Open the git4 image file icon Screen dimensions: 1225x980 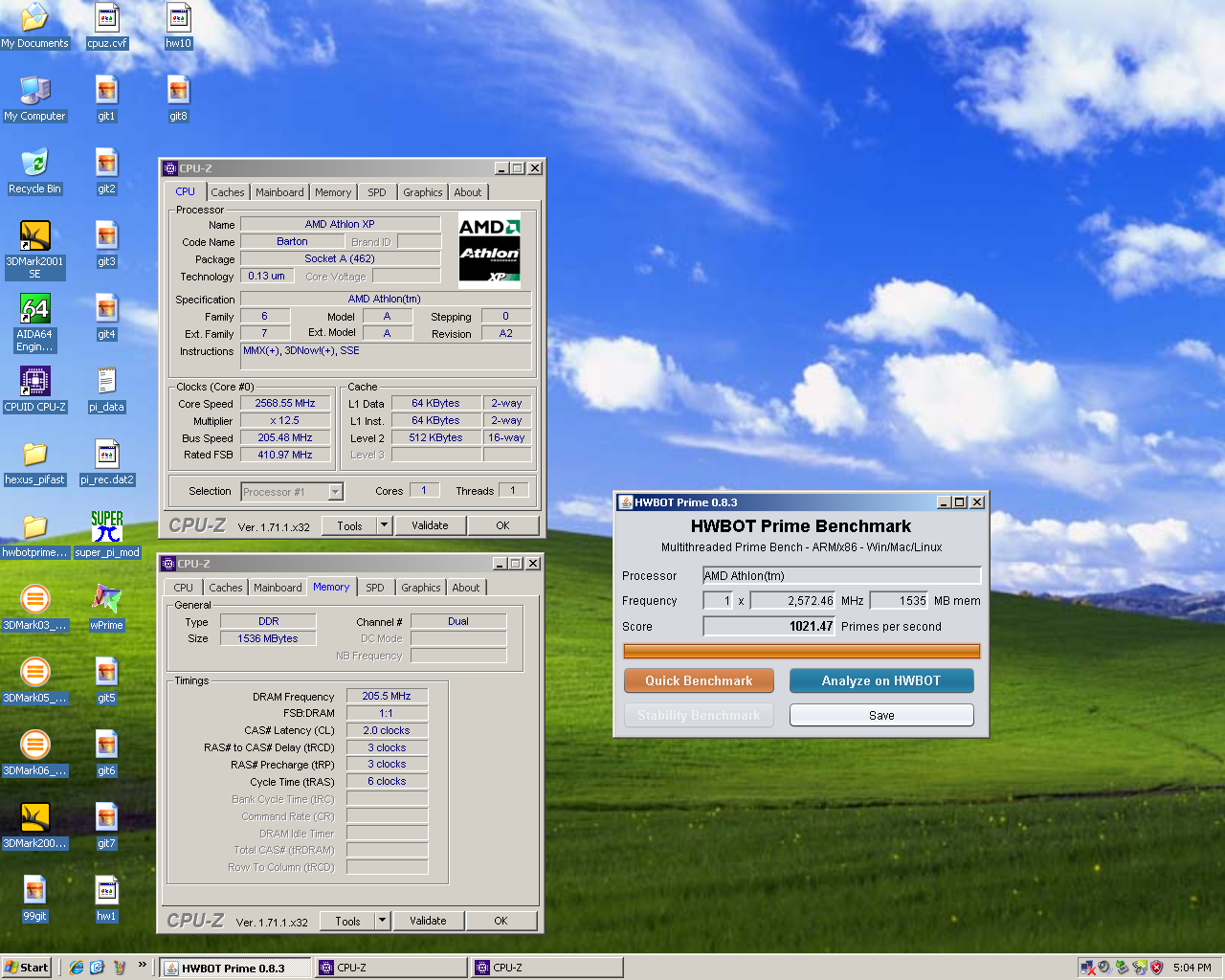[x=106, y=317]
